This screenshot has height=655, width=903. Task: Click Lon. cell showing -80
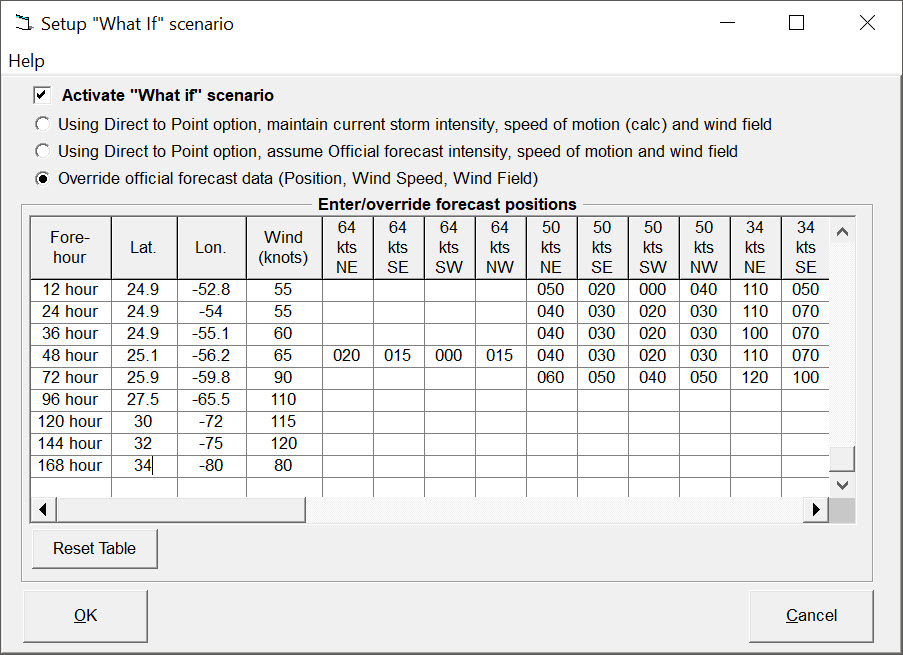point(211,465)
